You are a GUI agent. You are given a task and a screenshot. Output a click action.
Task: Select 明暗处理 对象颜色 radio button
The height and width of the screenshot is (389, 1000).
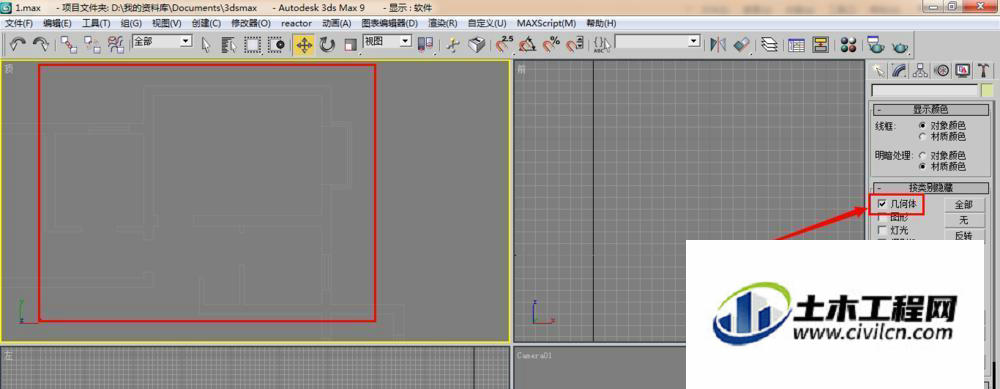tap(922, 156)
